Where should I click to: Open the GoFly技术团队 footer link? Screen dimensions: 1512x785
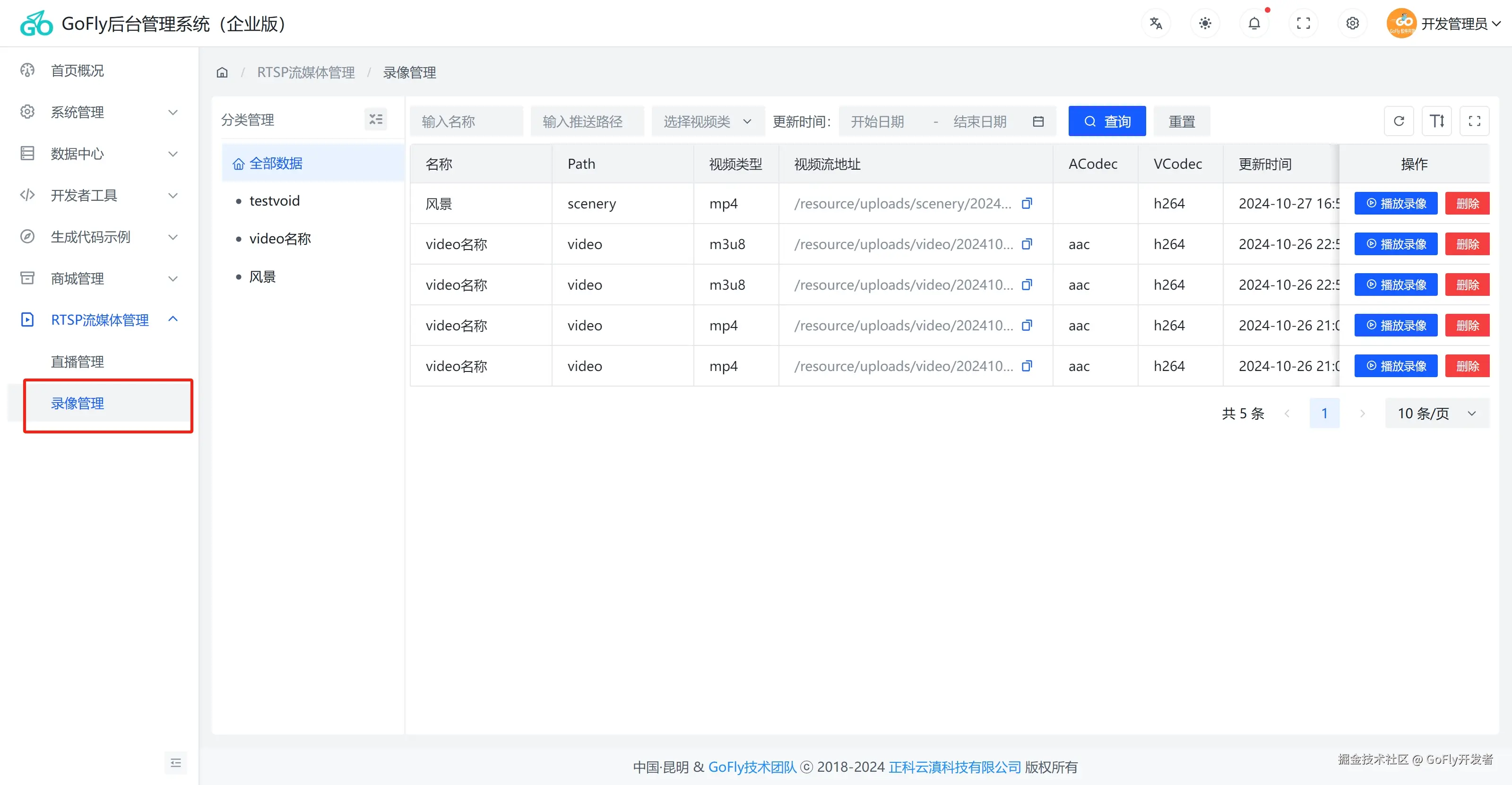752,767
